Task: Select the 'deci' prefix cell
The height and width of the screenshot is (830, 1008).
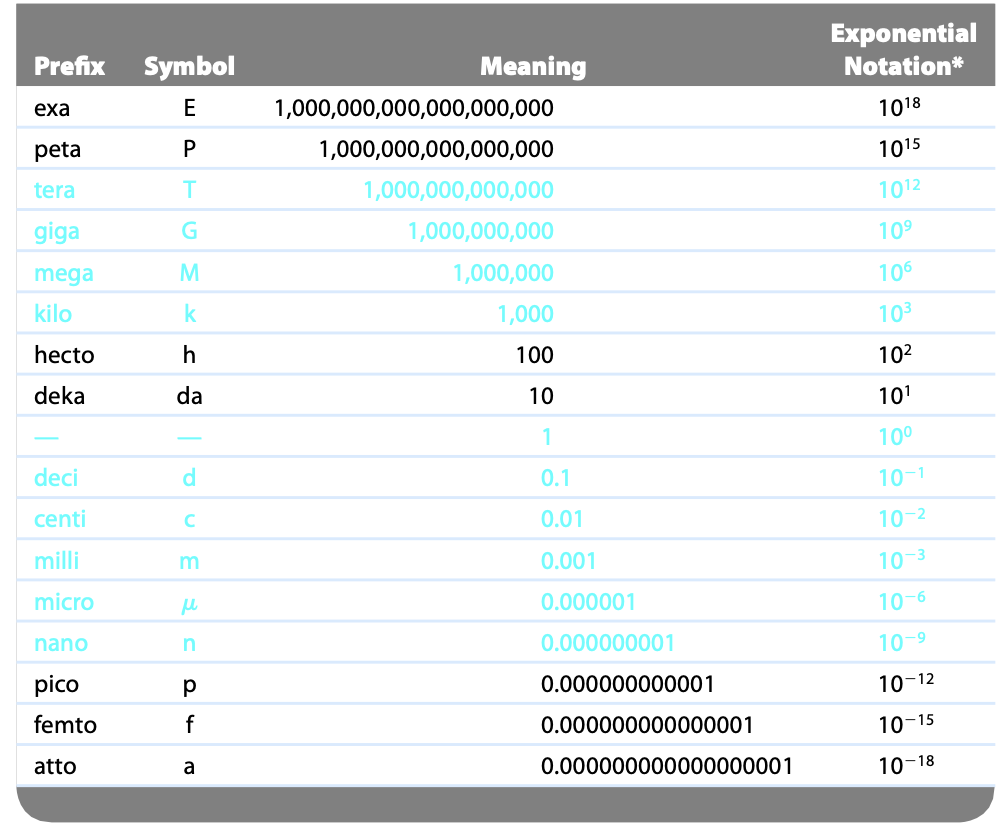Action: coord(56,478)
